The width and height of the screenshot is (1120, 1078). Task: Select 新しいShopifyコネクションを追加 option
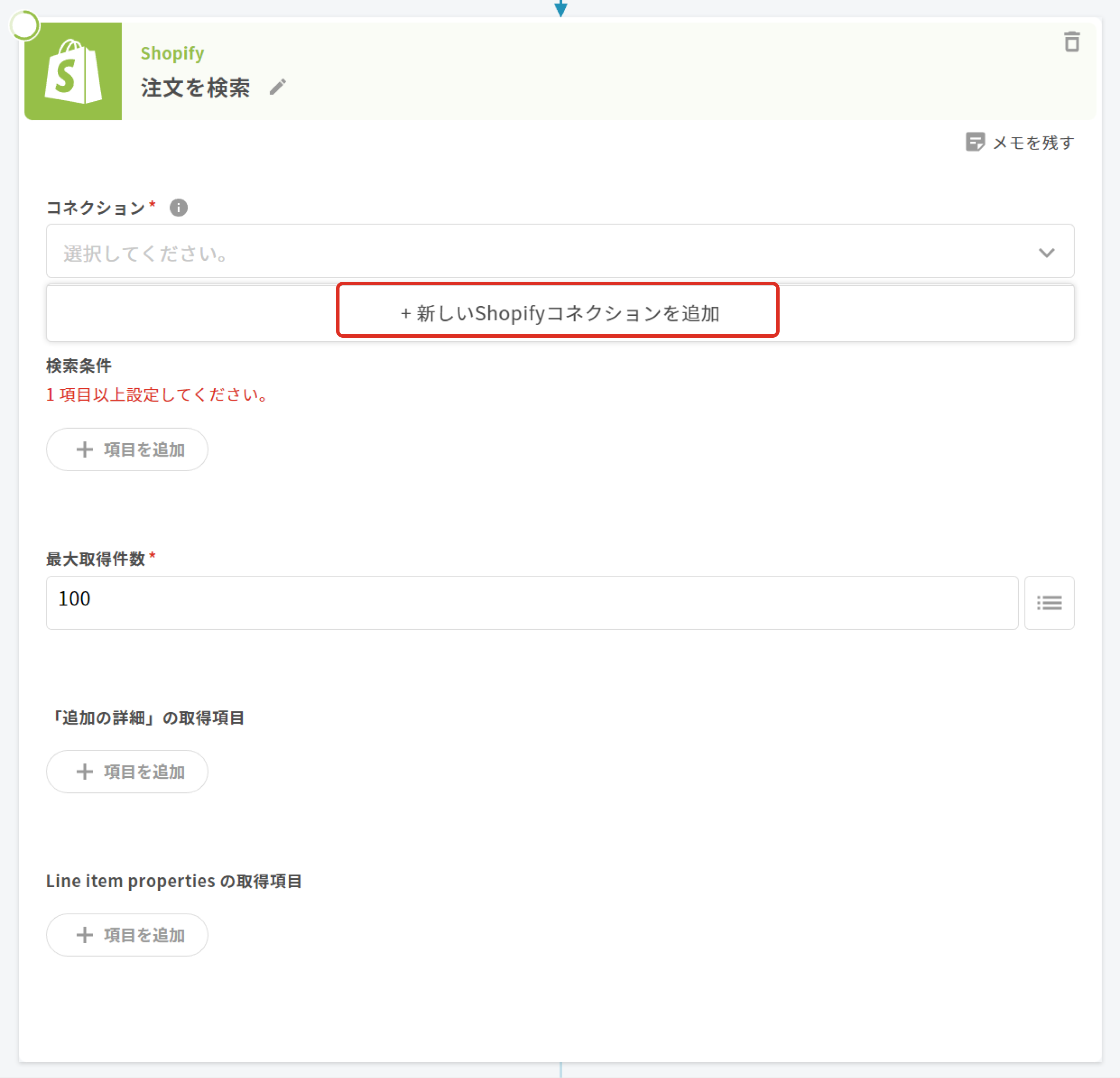point(559,312)
